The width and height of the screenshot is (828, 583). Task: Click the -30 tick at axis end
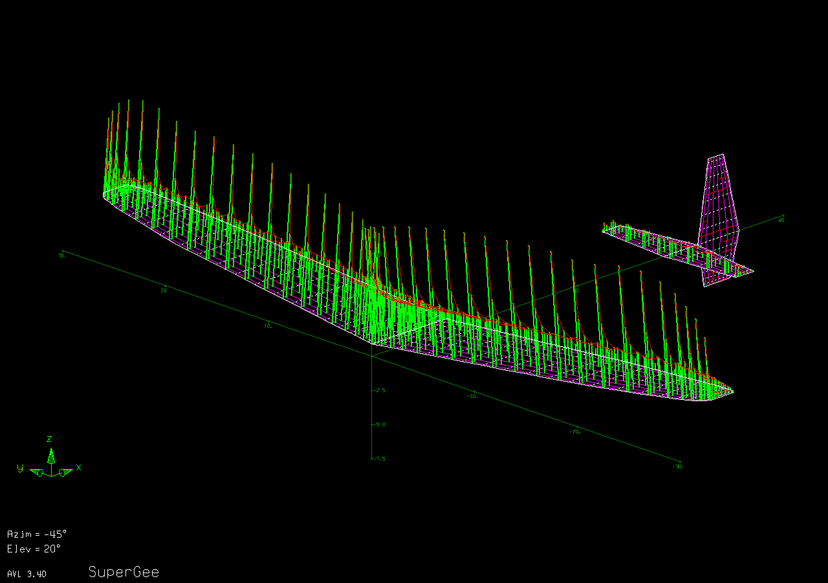pyautogui.click(x=677, y=466)
